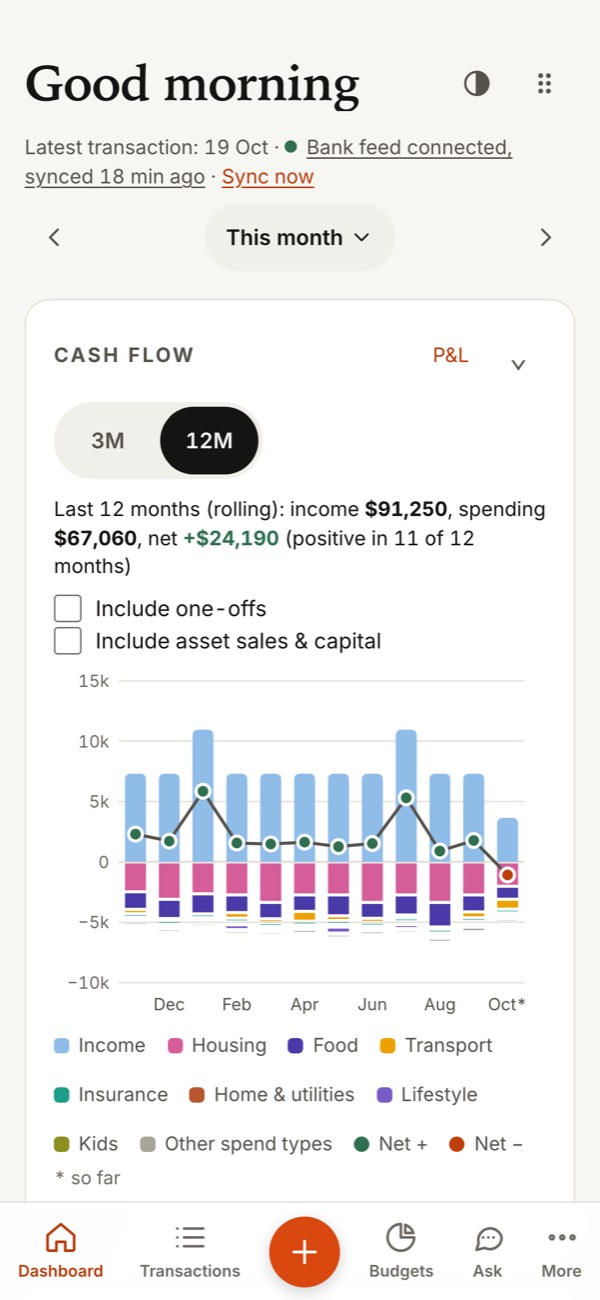Screen dimensions: 600x1300
Task: Expand the Cash Flow card chevron
Action: [518, 365]
